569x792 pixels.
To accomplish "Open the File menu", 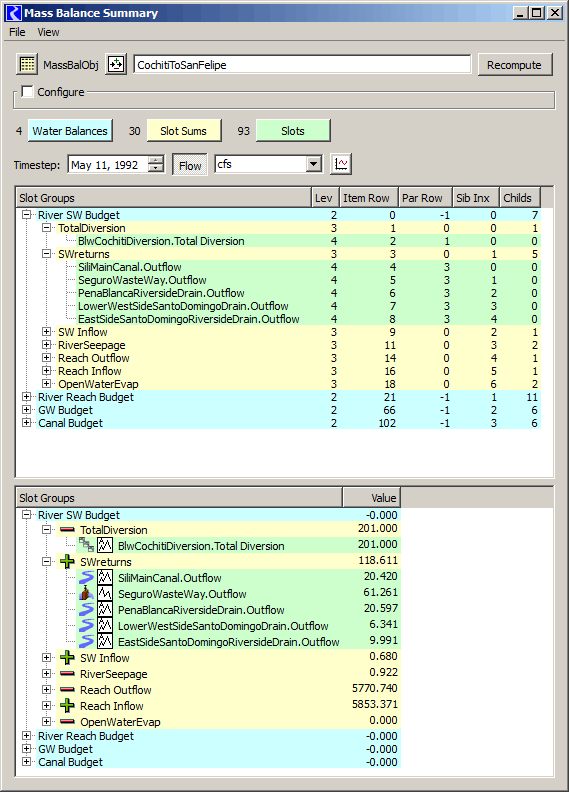I will pyautogui.click(x=17, y=32).
